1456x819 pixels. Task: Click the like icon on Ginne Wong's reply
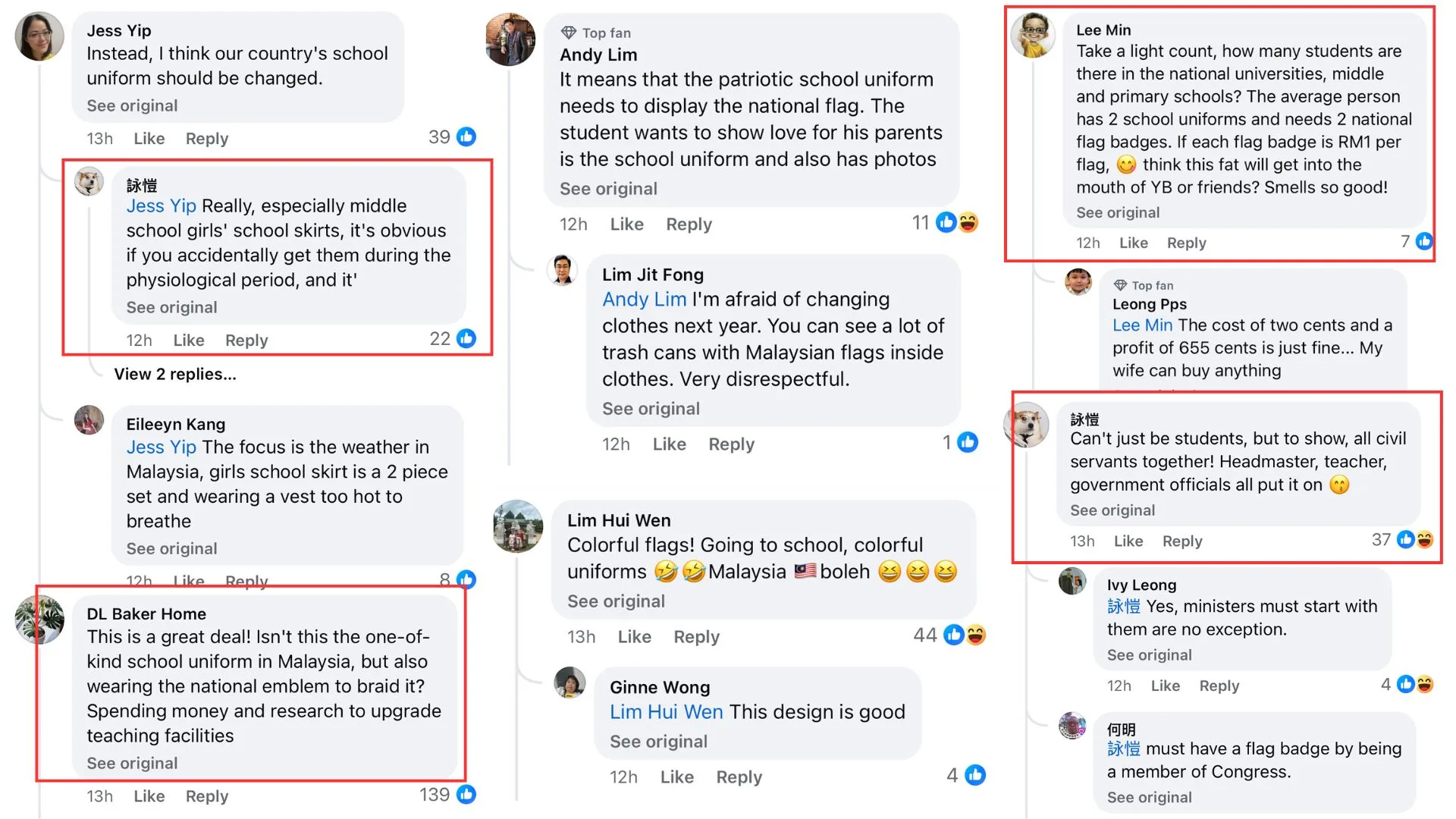pyautogui.click(x=975, y=775)
